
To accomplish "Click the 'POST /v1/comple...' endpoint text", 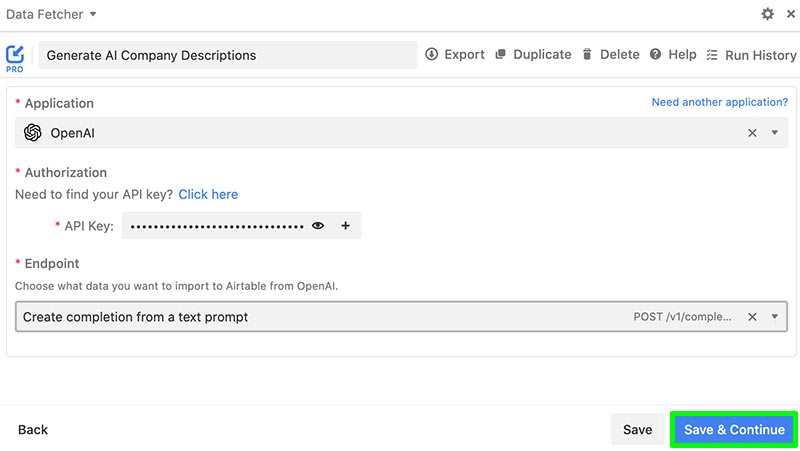I will 682,317.
